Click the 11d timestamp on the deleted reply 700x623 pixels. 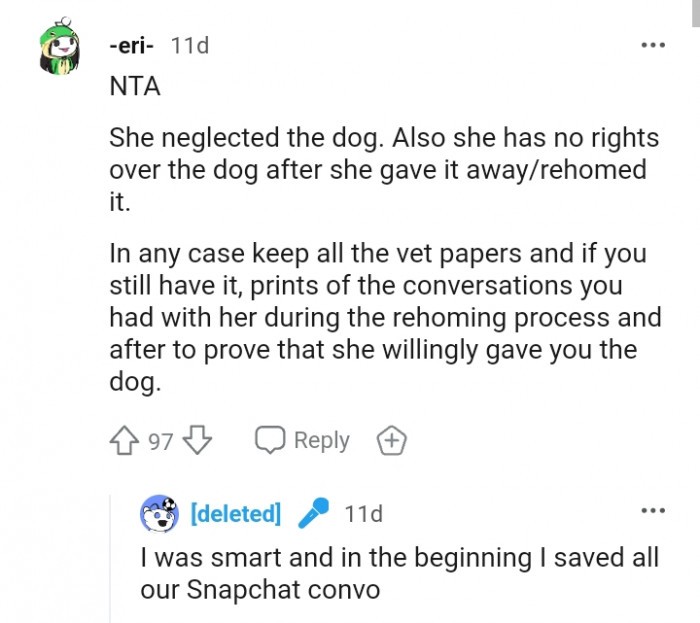363,514
